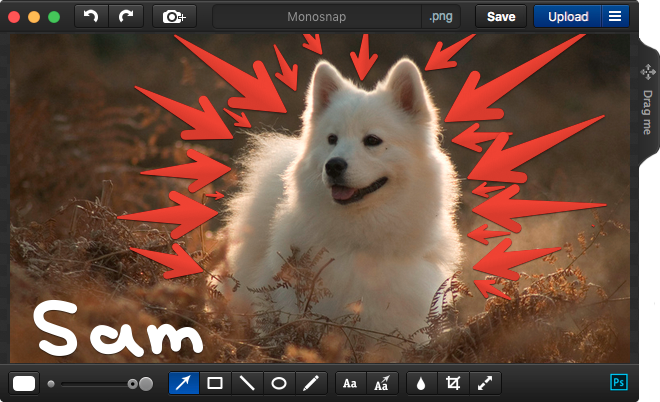The image size is (660, 402).
Task: Select the Rectangle shape tool
Action: point(215,383)
